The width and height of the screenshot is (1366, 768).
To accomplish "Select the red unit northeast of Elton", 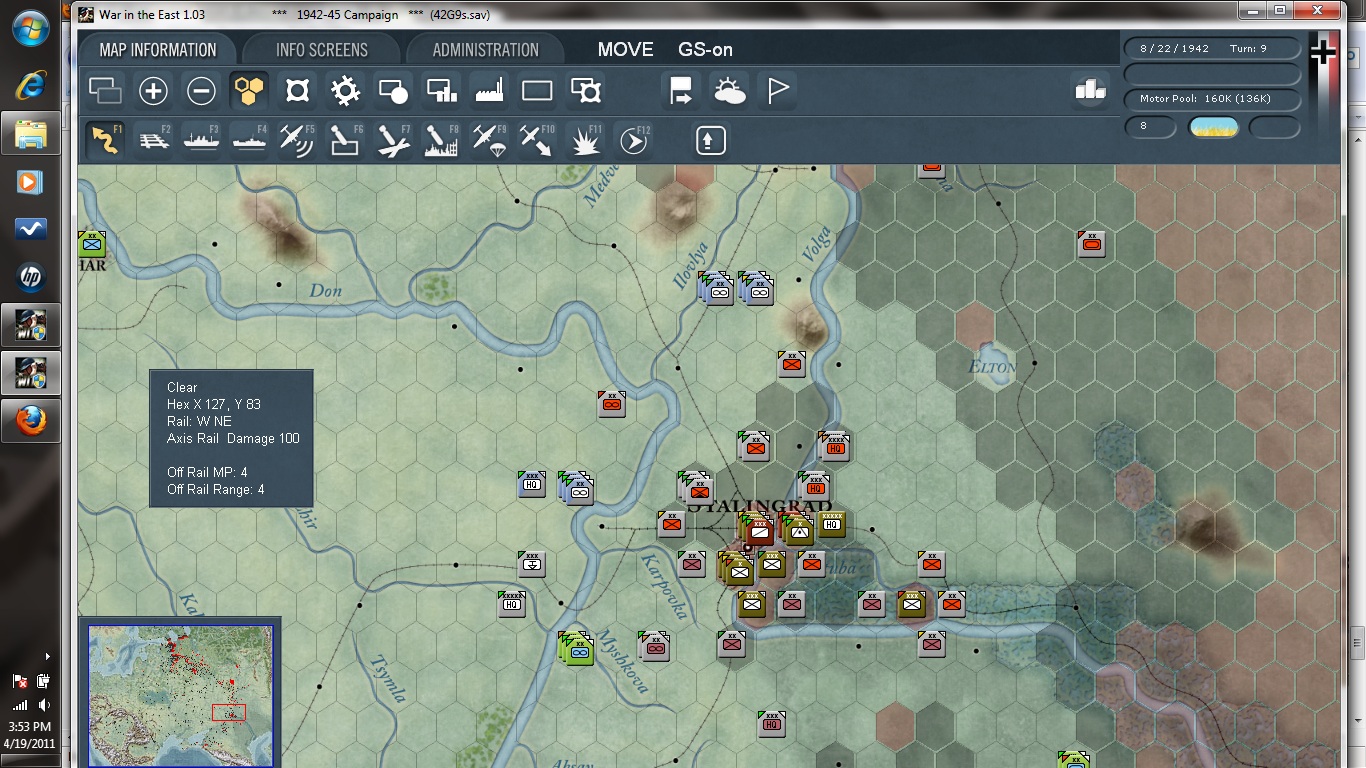I will pyautogui.click(x=1092, y=243).
